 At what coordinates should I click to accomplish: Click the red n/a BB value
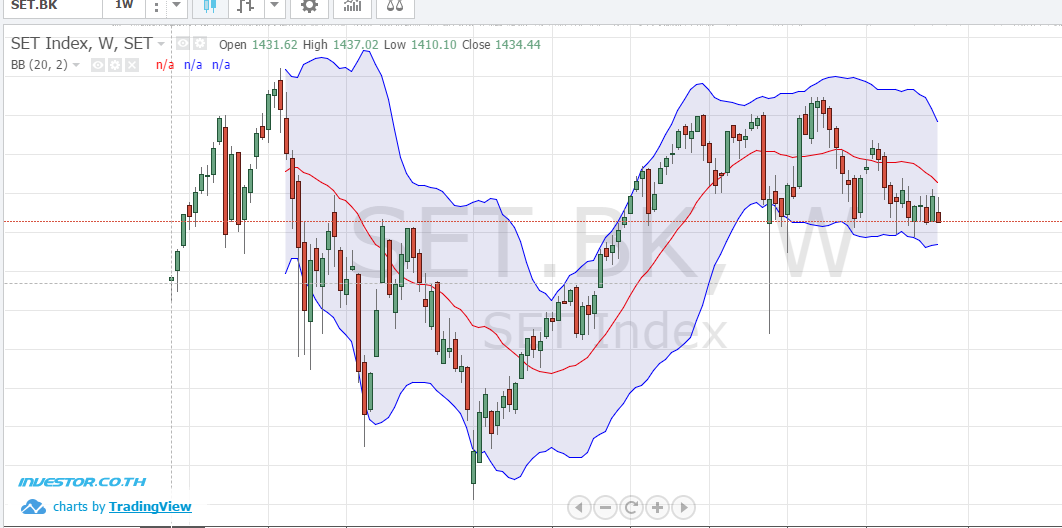pos(165,65)
